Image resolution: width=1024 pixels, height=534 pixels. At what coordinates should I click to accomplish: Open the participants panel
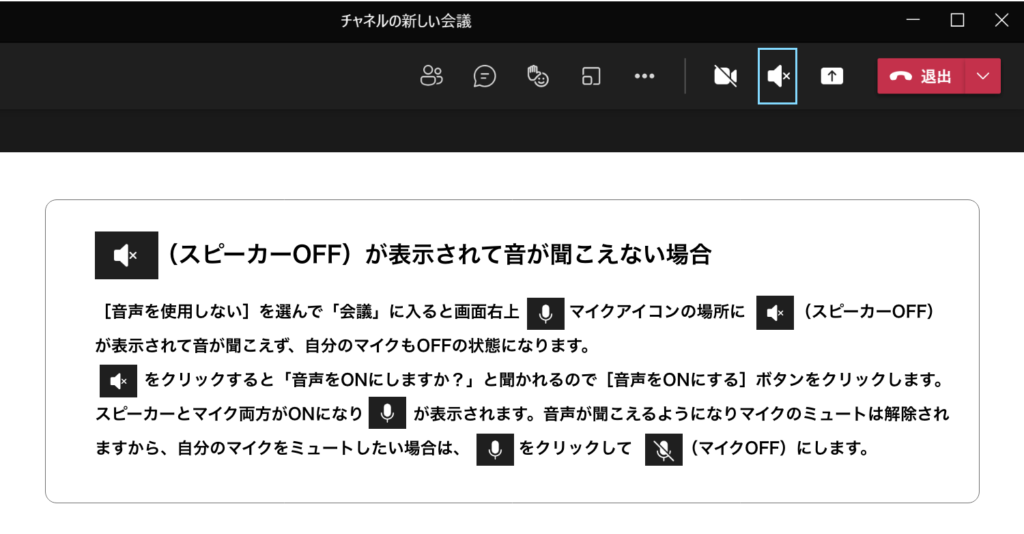click(431, 76)
